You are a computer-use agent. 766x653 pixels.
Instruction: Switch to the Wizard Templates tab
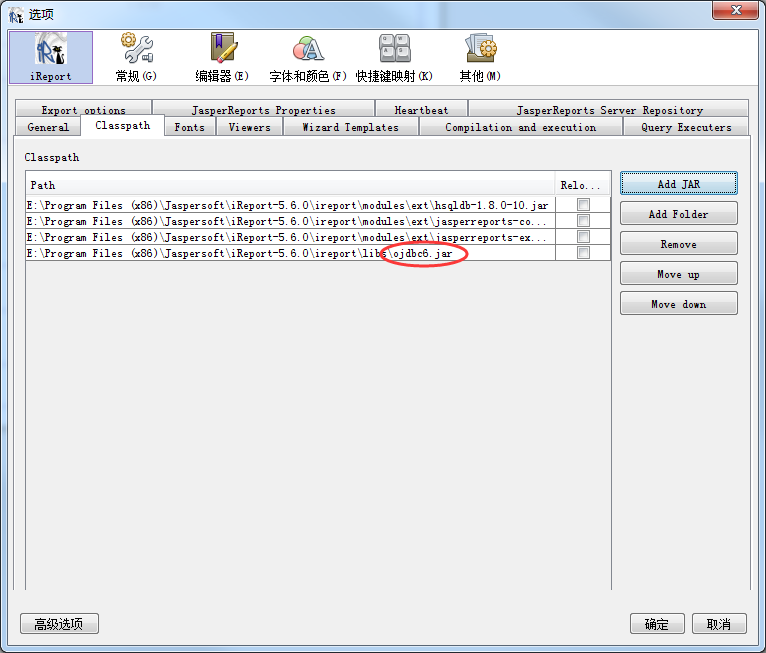[351, 127]
